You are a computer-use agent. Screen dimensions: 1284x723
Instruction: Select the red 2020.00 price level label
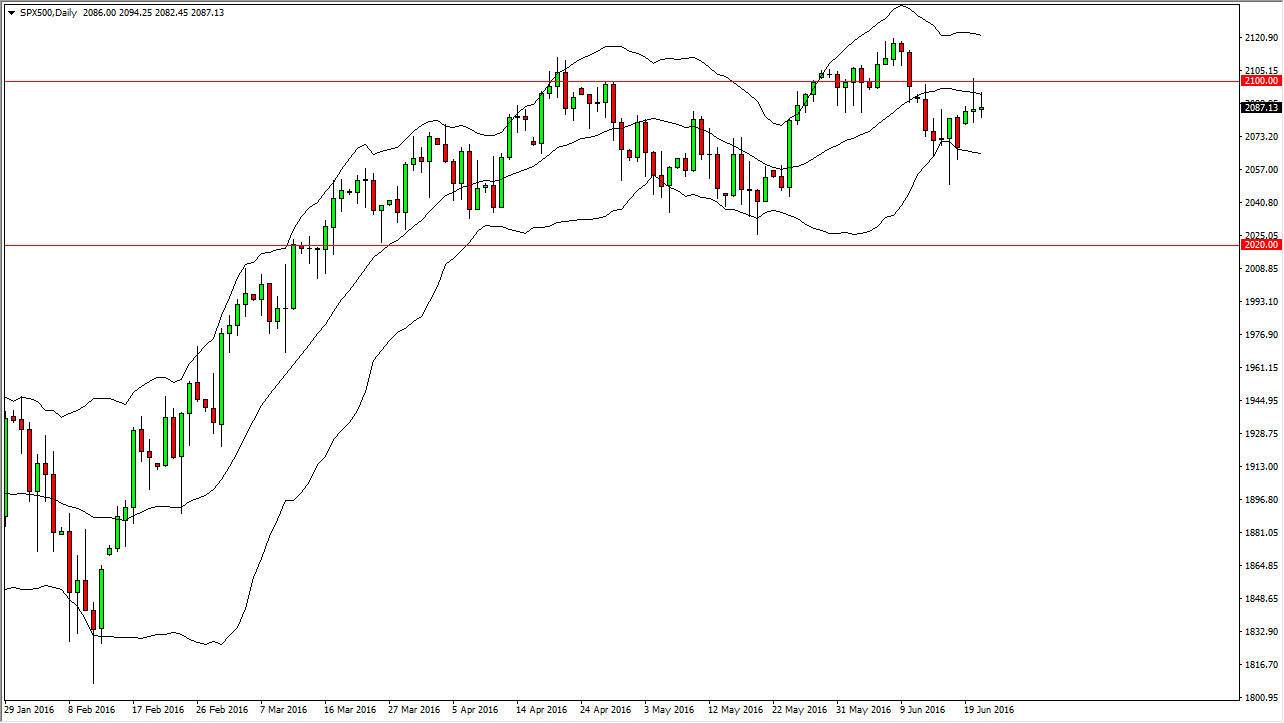[x=1259, y=243]
